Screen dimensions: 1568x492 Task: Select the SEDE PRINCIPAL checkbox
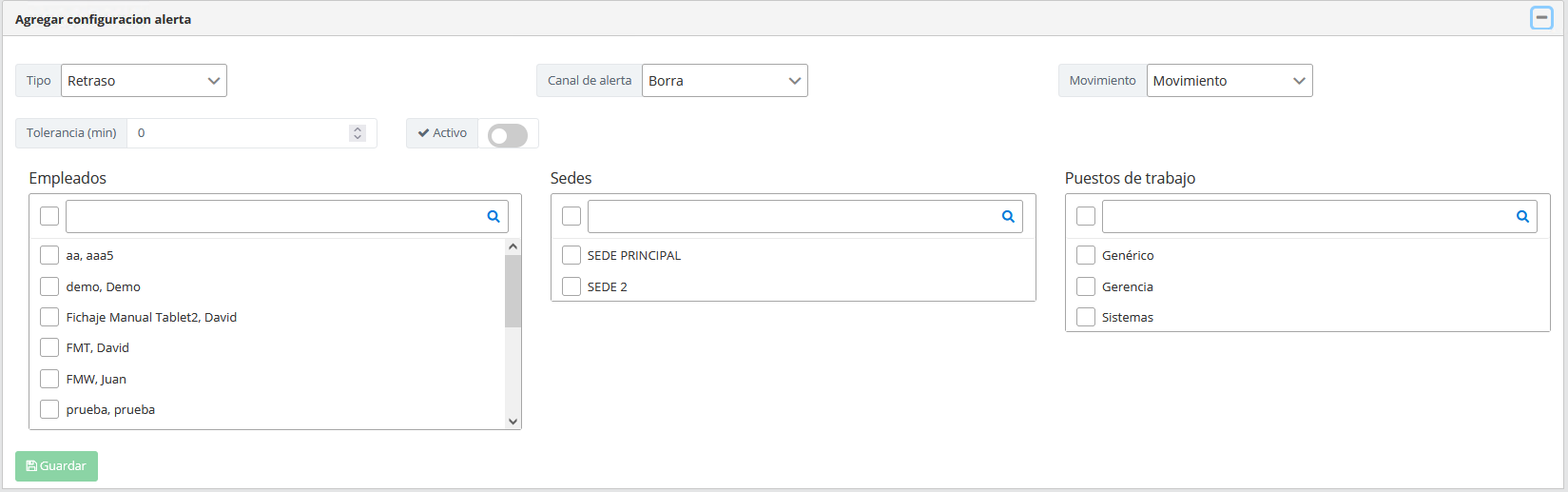(571, 255)
